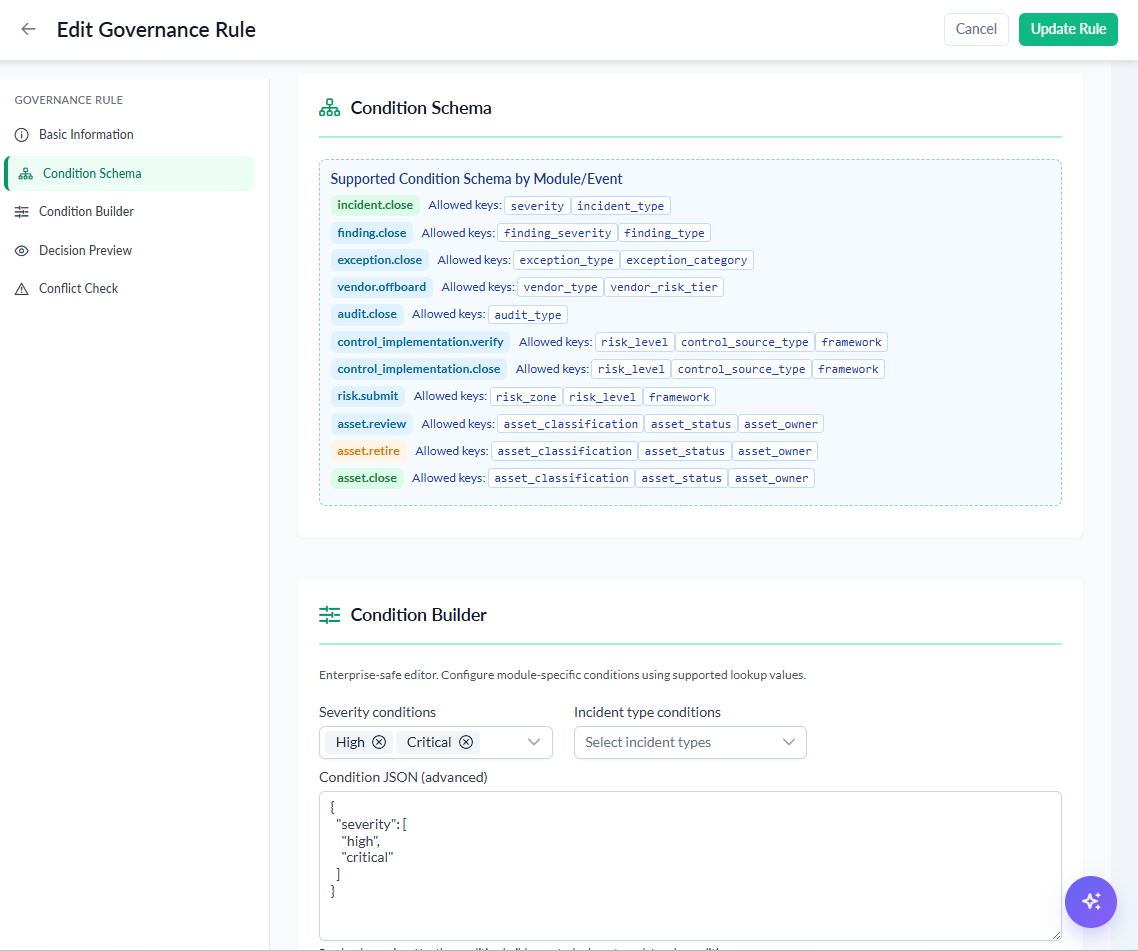The width and height of the screenshot is (1138, 951).
Task: Go to Condition Builder in sidebar
Action: tap(86, 212)
